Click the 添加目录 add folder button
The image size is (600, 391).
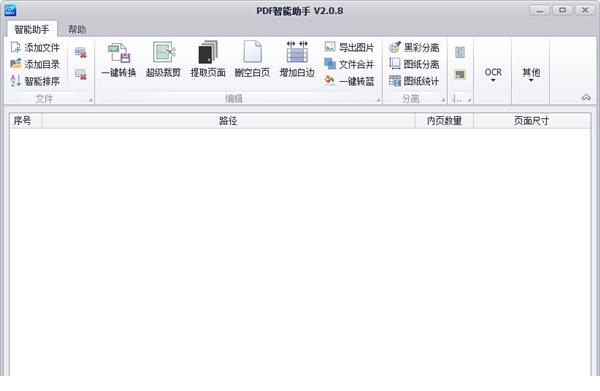[35, 64]
